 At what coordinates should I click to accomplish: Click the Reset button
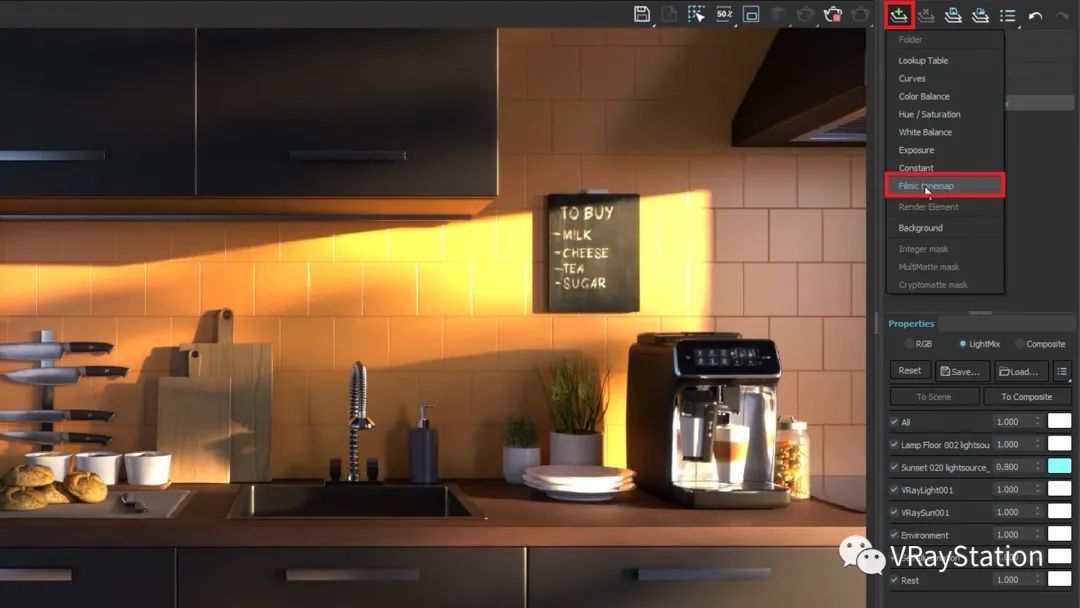pyautogui.click(x=910, y=370)
